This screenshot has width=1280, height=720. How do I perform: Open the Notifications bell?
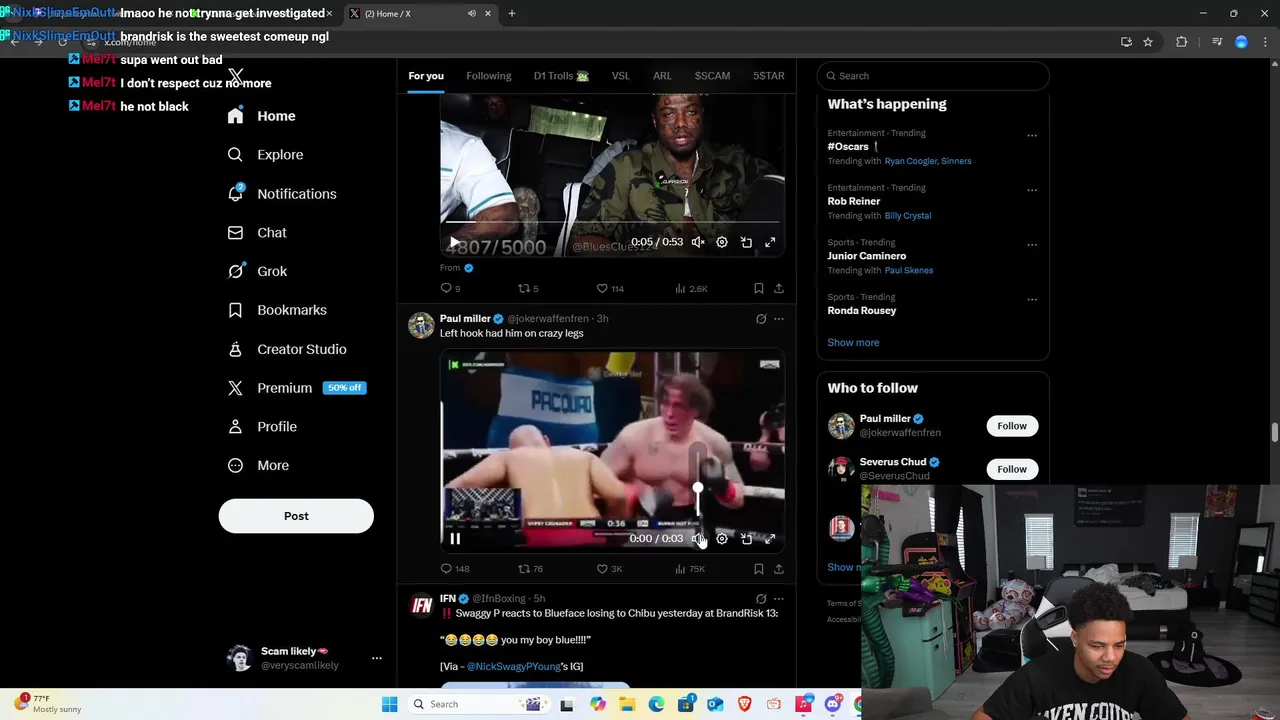tap(281, 194)
